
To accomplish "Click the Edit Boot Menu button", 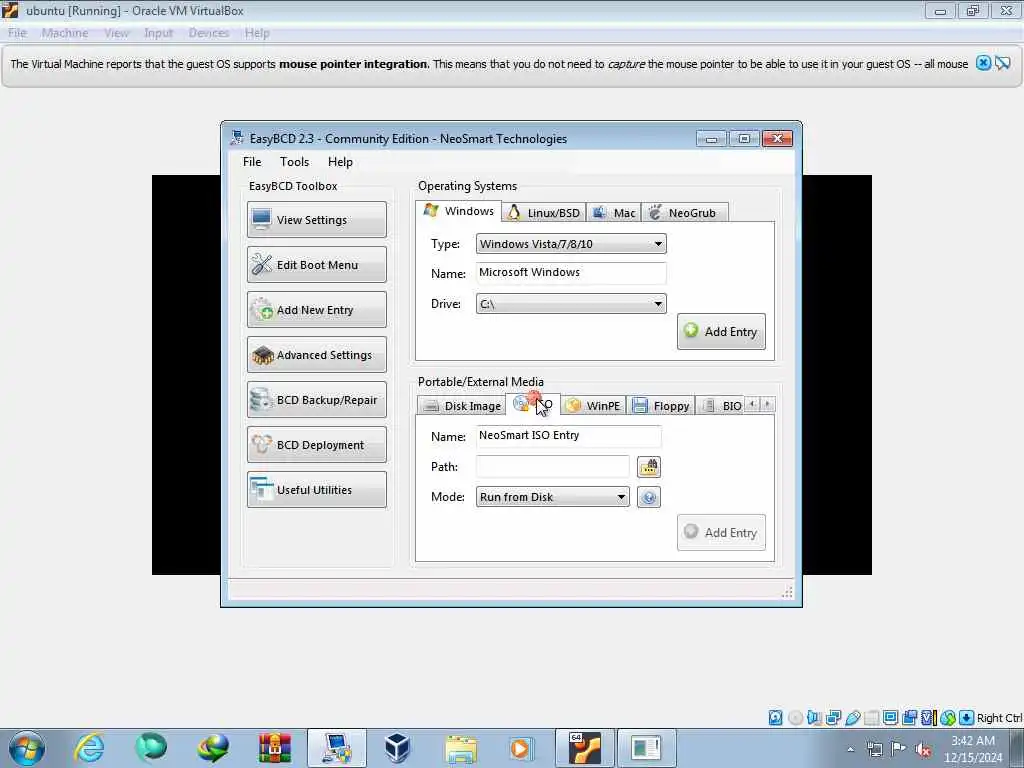I will click(317, 264).
